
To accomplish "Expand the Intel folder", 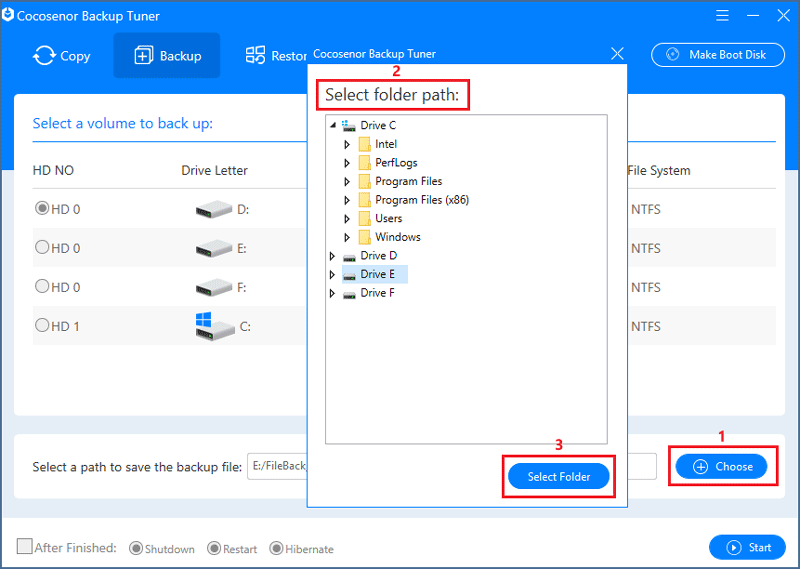I will pyautogui.click(x=347, y=144).
